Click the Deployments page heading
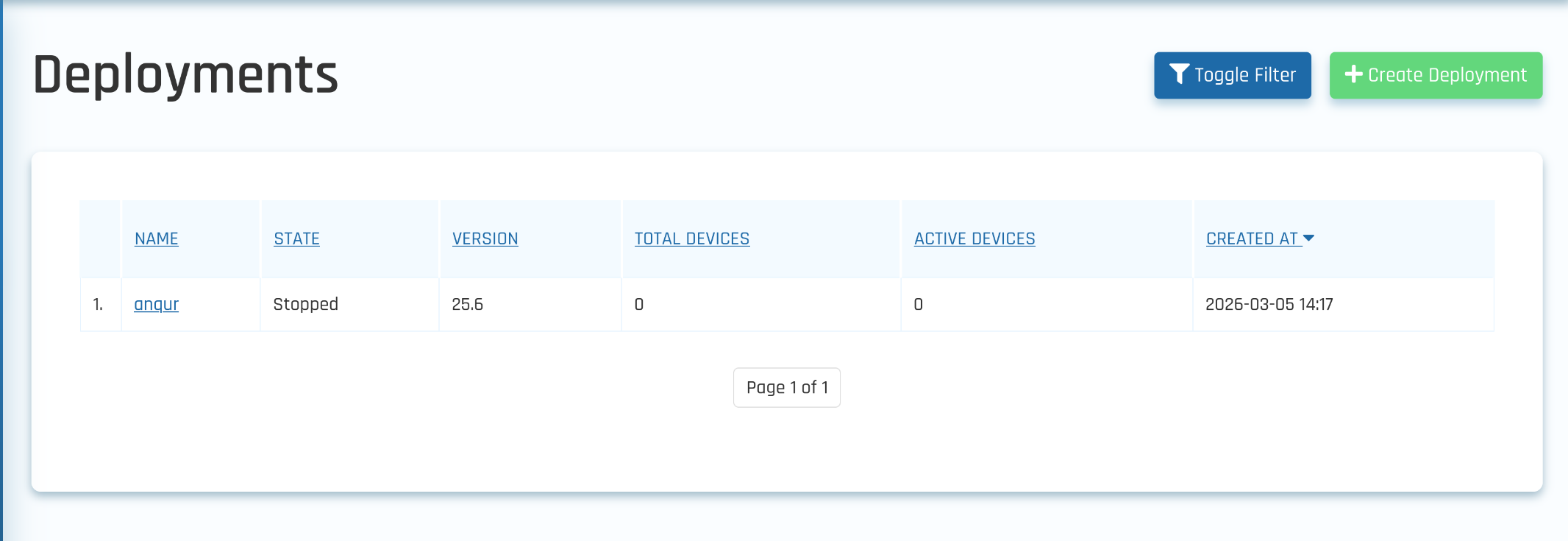 185,74
